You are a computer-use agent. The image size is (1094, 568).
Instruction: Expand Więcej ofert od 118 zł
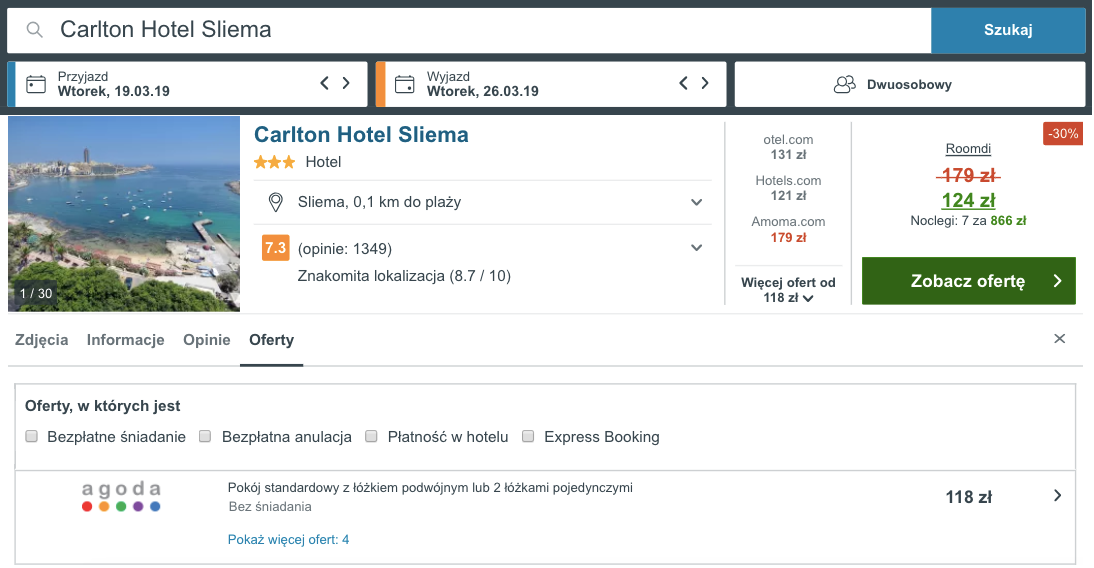pos(788,290)
